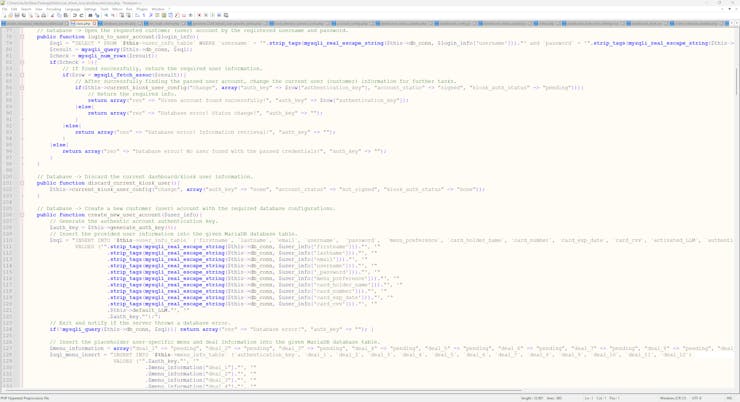Toggle Show All Characters
740x402 pixels.
tap(143, 15)
